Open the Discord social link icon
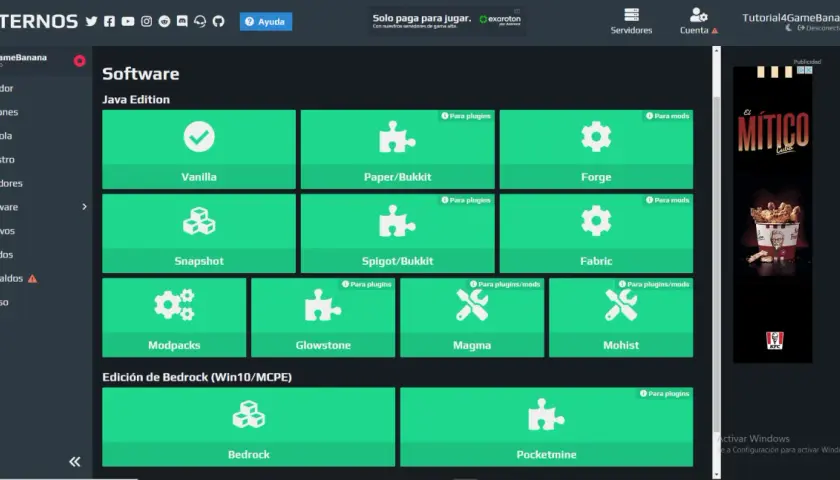The image size is (840, 480). pyautogui.click(x=182, y=21)
